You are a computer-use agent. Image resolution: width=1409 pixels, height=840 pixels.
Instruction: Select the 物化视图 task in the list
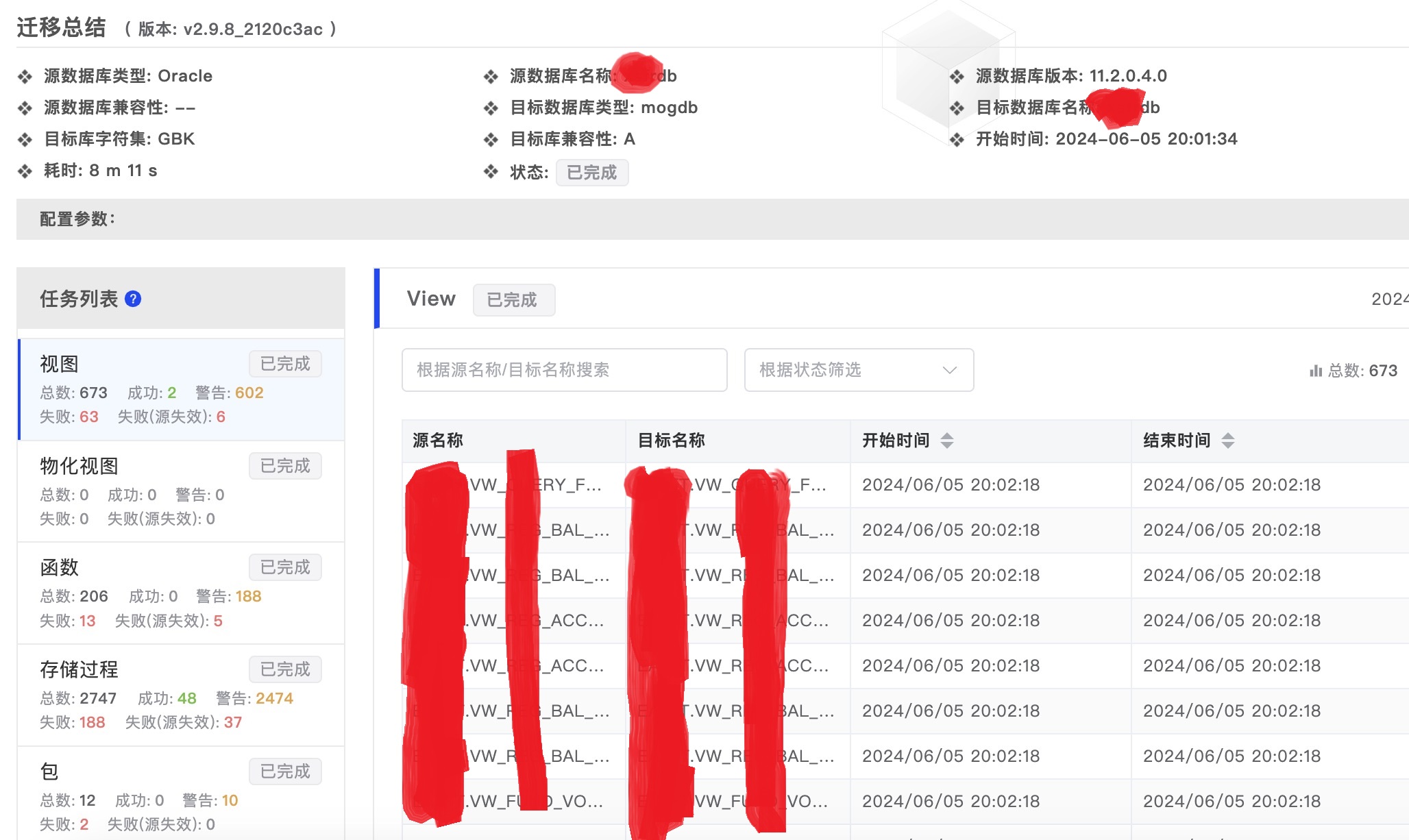point(182,491)
